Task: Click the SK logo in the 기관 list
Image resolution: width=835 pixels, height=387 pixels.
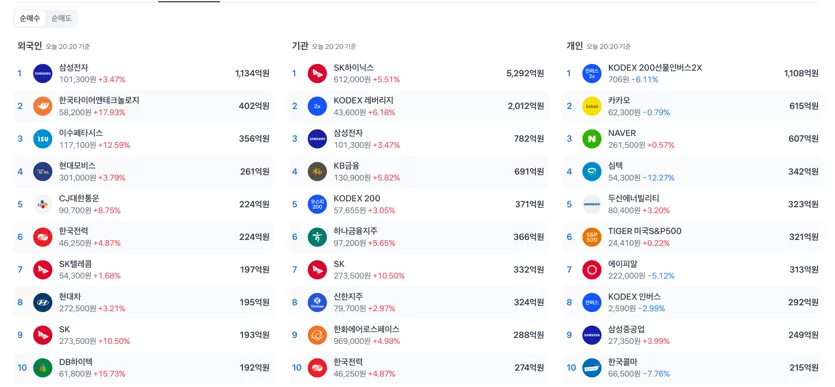Action: [x=317, y=270]
